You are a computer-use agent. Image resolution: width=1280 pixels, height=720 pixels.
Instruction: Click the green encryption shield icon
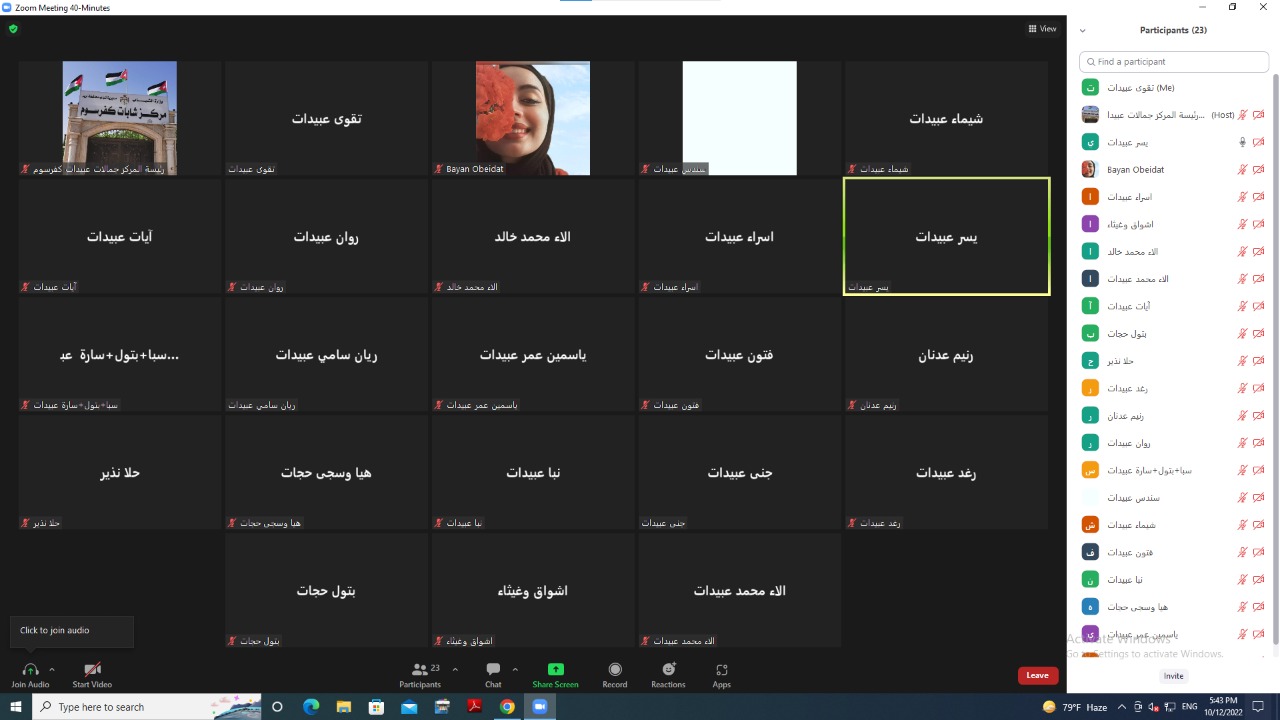pos(13,29)
